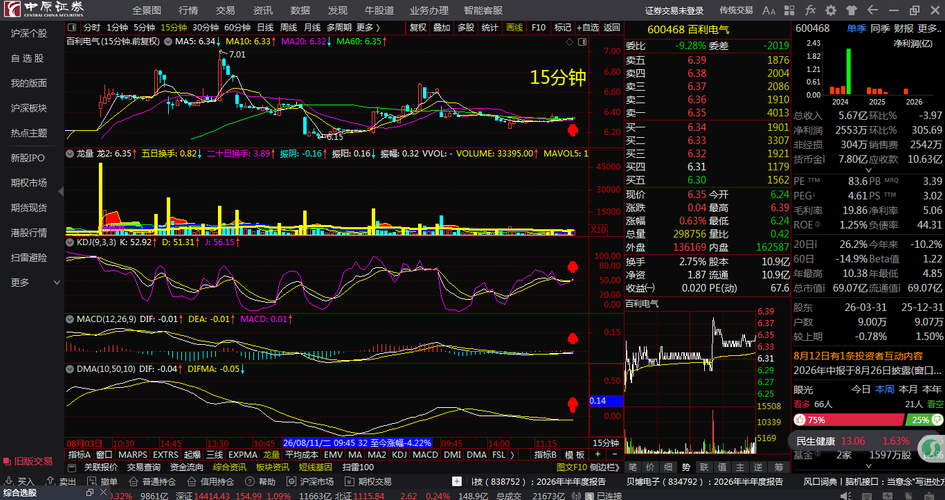Click the plus box in news ticker

(x=457, y=481)
